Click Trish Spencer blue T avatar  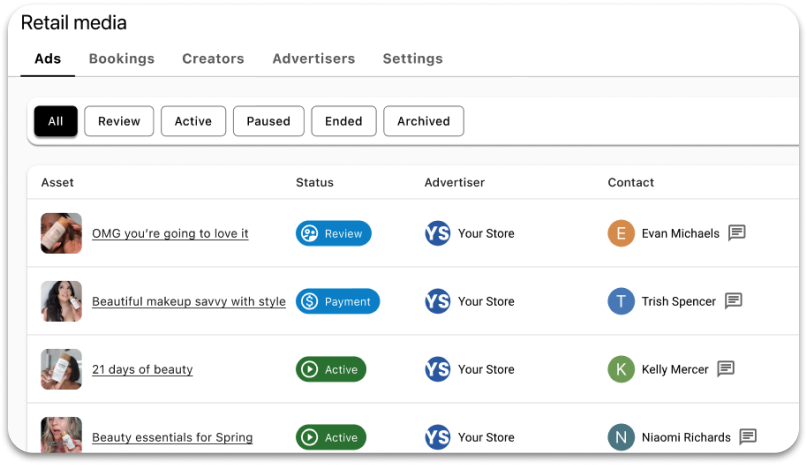(621, 301)
